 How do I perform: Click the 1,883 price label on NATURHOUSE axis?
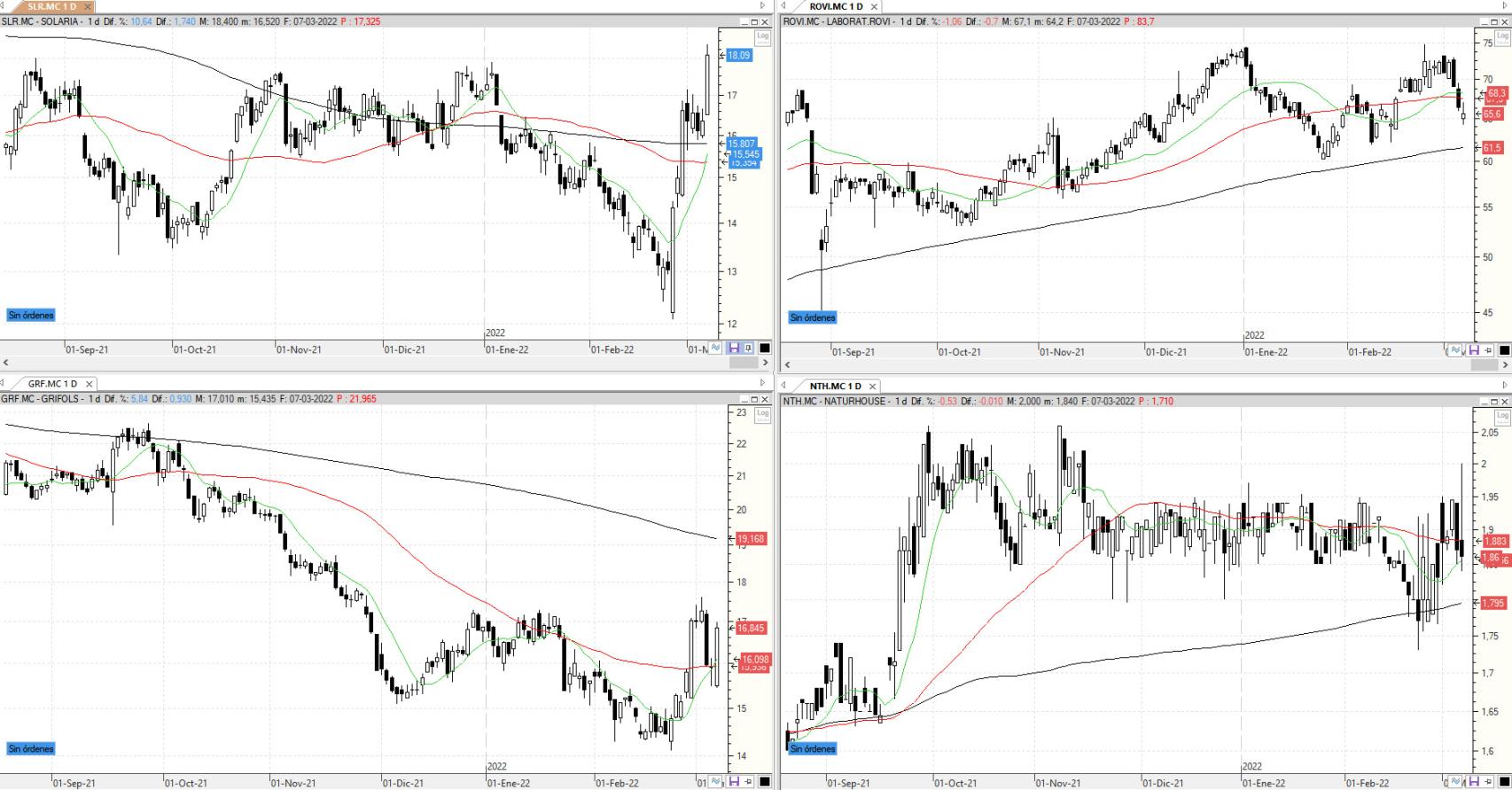1494,541
